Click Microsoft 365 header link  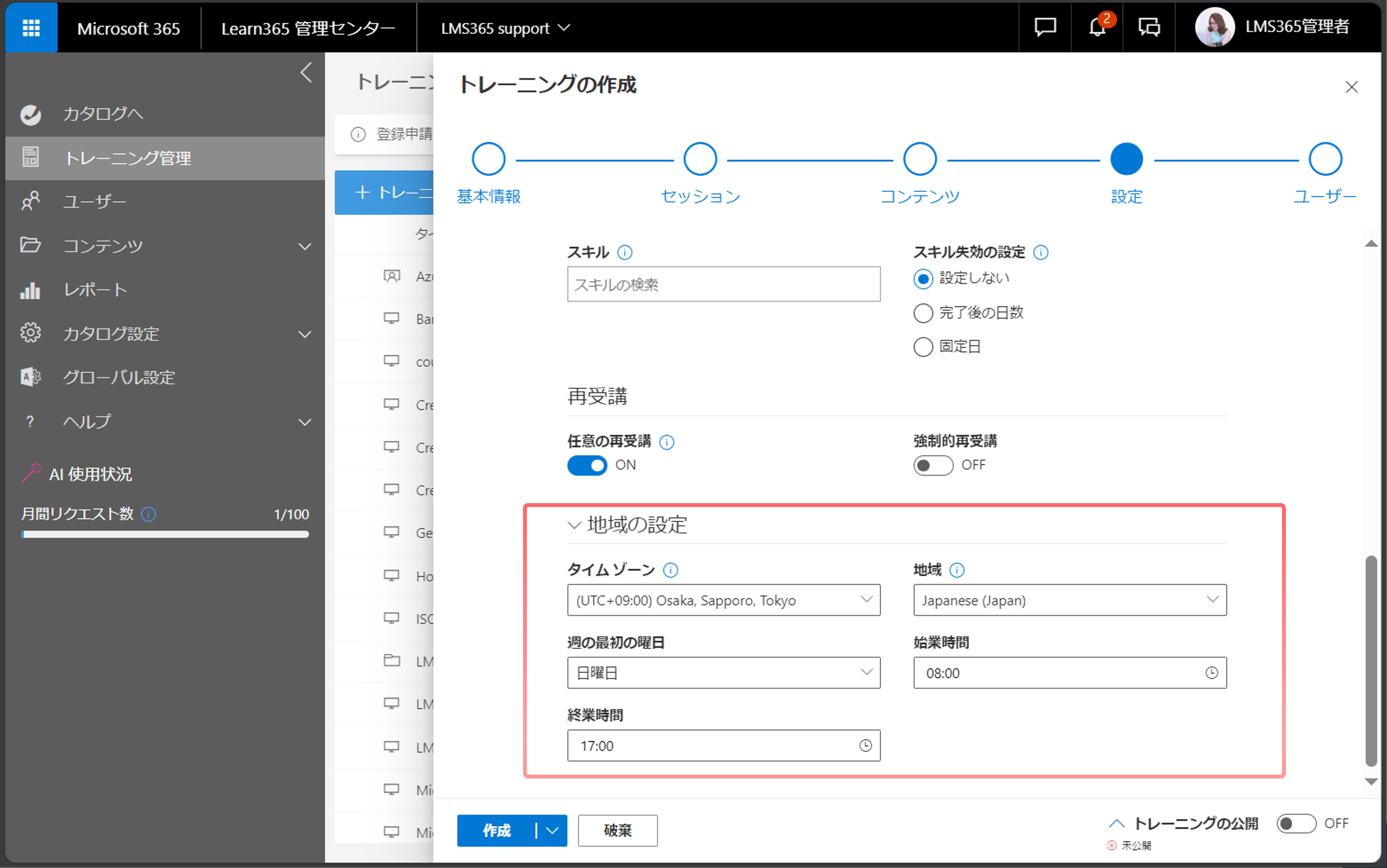click(129, 28)
